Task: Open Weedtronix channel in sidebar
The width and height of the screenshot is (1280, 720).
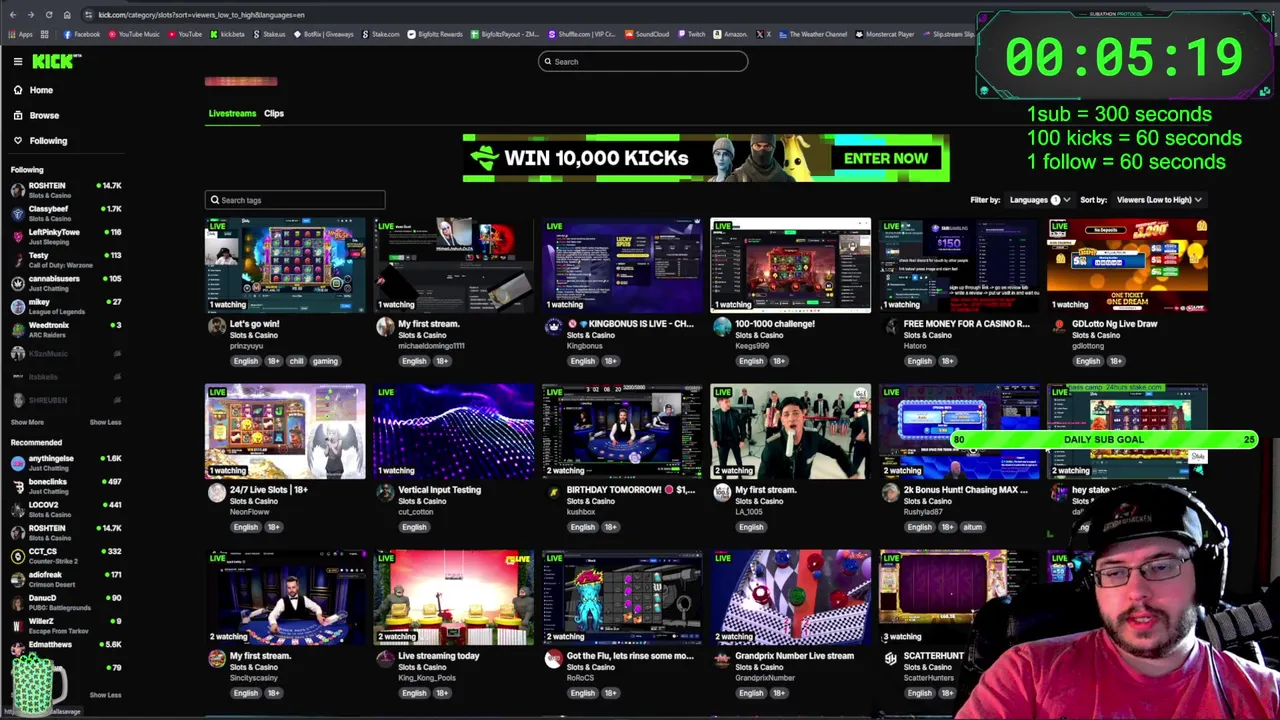Action: 66,329
